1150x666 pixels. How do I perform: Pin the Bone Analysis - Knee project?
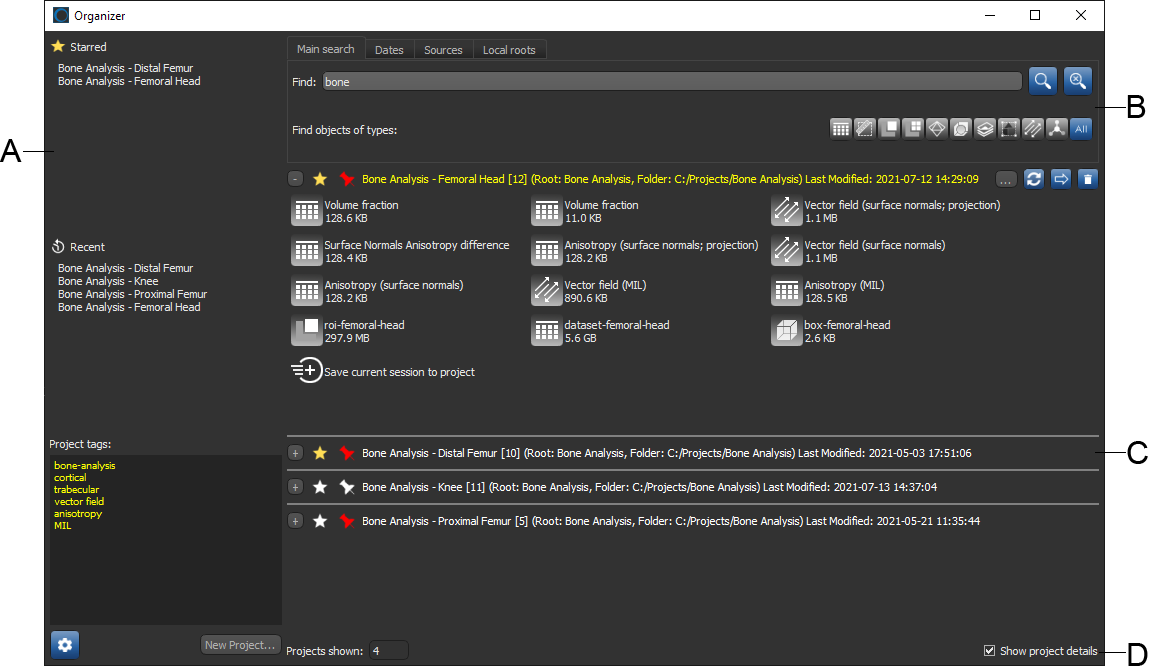pyautogui.click(x=347, y=487)
